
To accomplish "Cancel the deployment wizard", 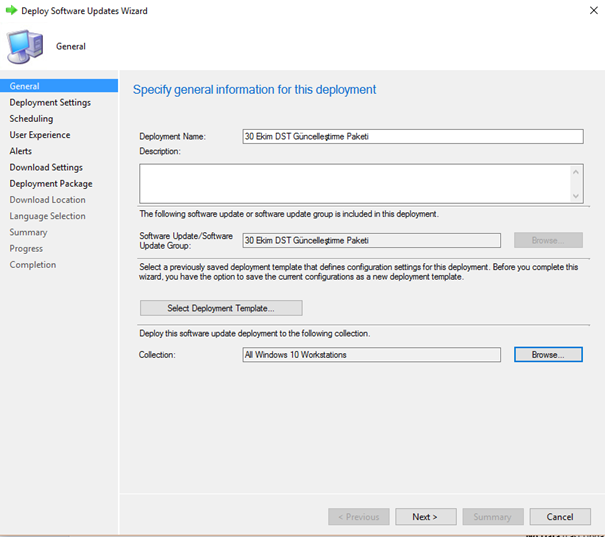I will tap(559, 517).
